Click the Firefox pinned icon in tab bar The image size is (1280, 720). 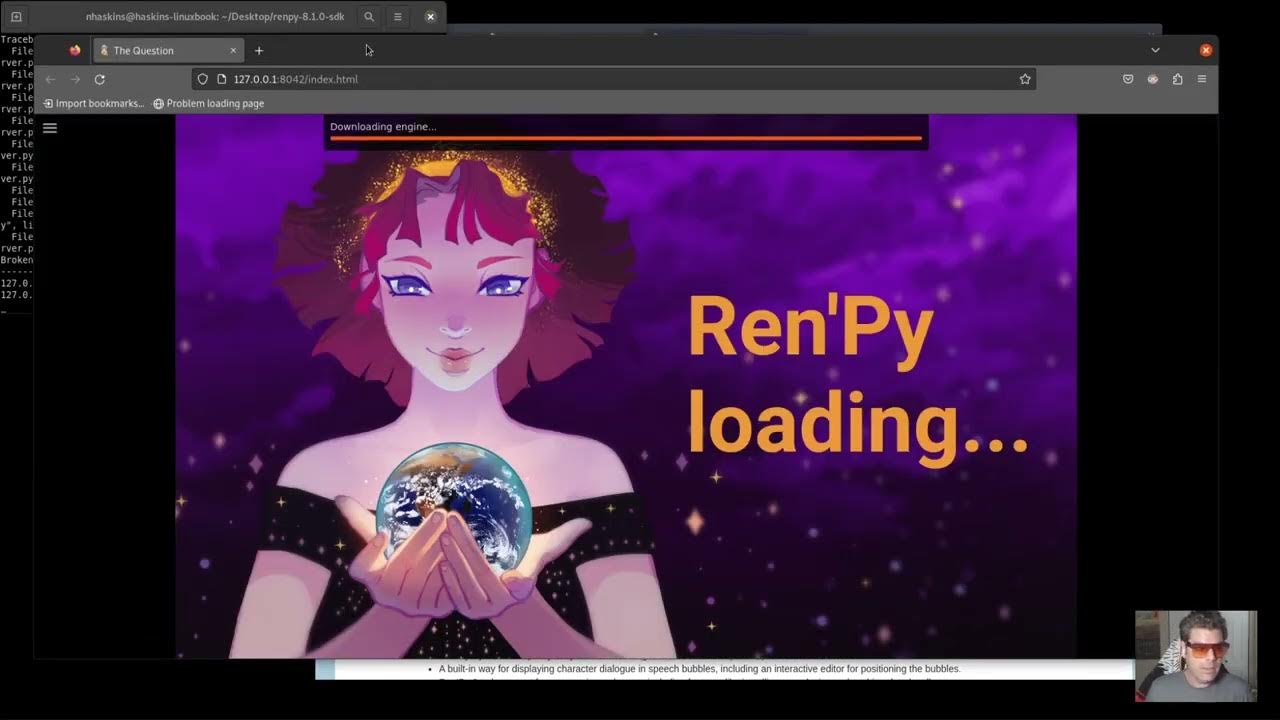(x=75, y=50)
